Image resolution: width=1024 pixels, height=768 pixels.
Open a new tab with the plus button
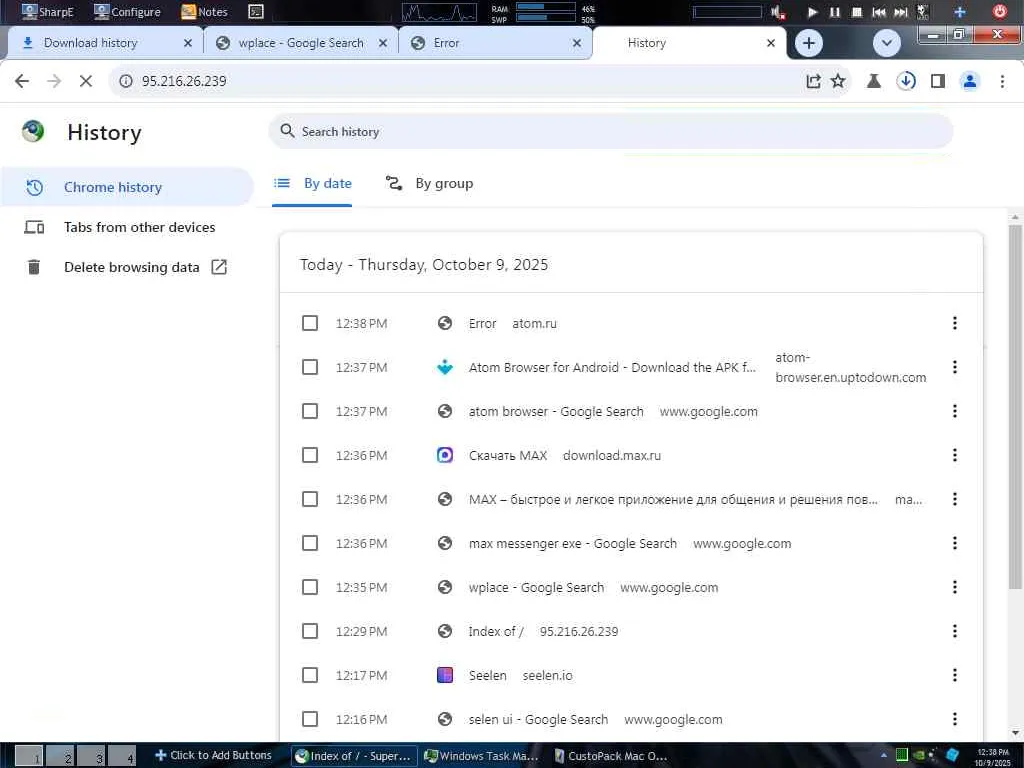point(808,43)
